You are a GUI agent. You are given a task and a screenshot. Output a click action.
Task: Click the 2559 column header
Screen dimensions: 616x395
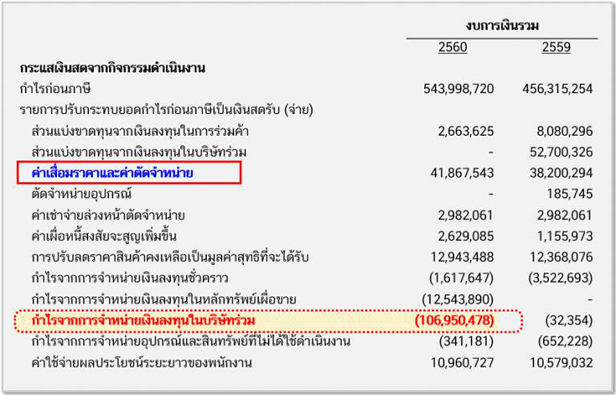[x=556, y=47]
